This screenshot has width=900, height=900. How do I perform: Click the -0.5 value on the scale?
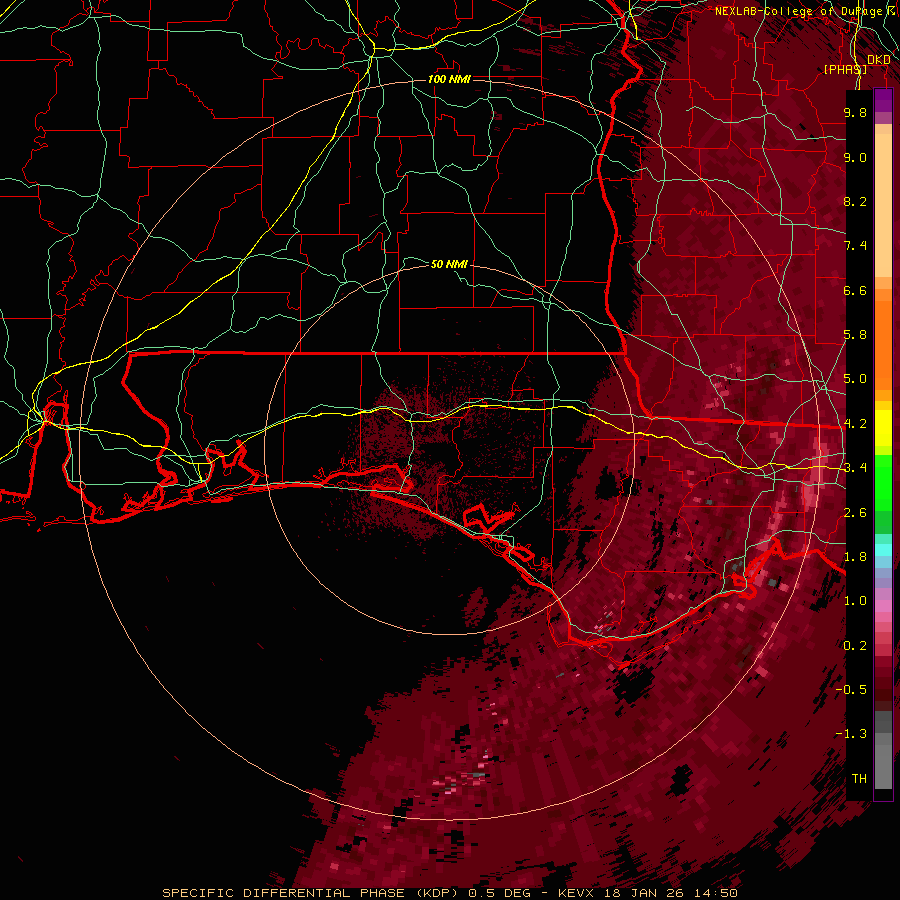pos(852,690)
